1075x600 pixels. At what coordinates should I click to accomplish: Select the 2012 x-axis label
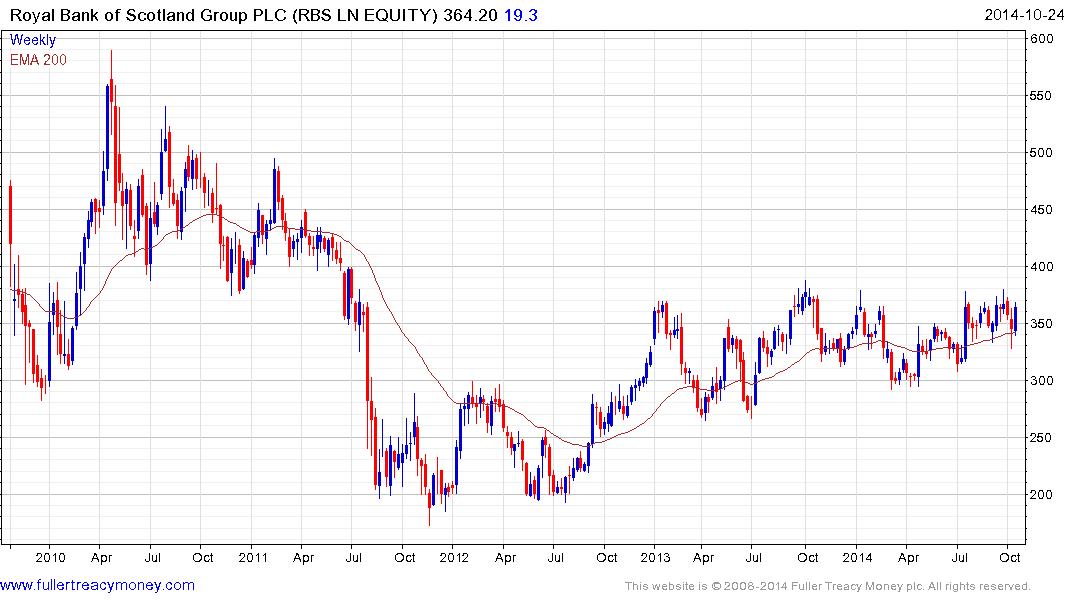click(454, 557)
